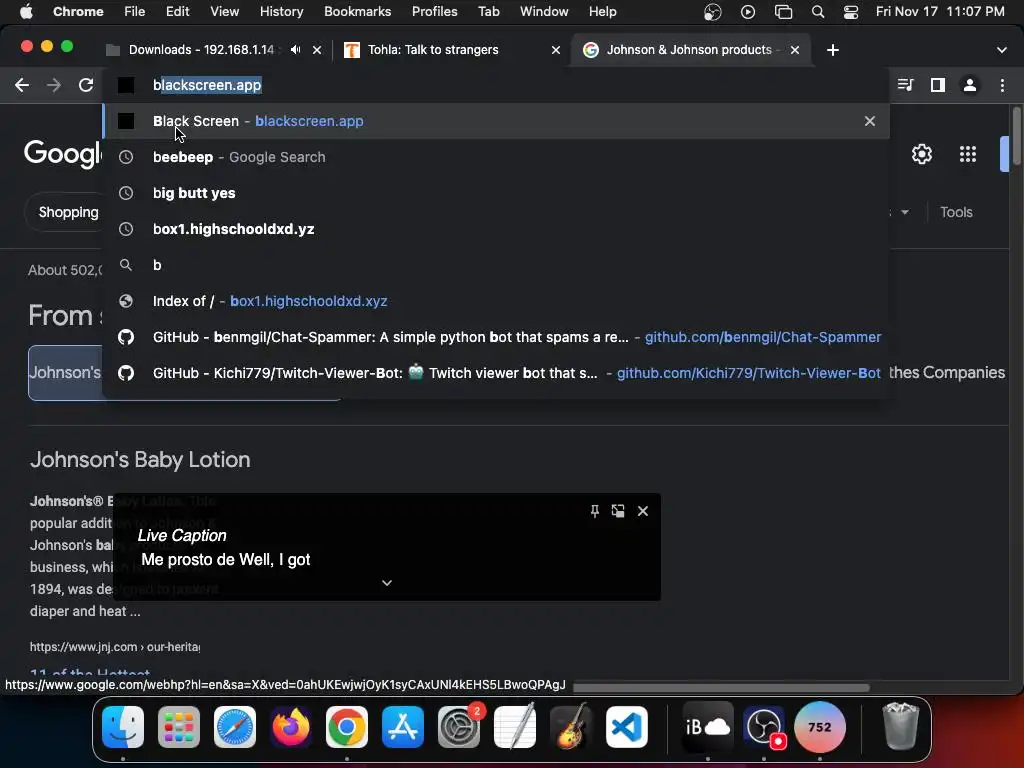The height and width of the screenshot is (768, 1024).
Task: Open the Kichi779/Twitch-Viewer-Bot GitHub suggestion
Action: (496, 373)
